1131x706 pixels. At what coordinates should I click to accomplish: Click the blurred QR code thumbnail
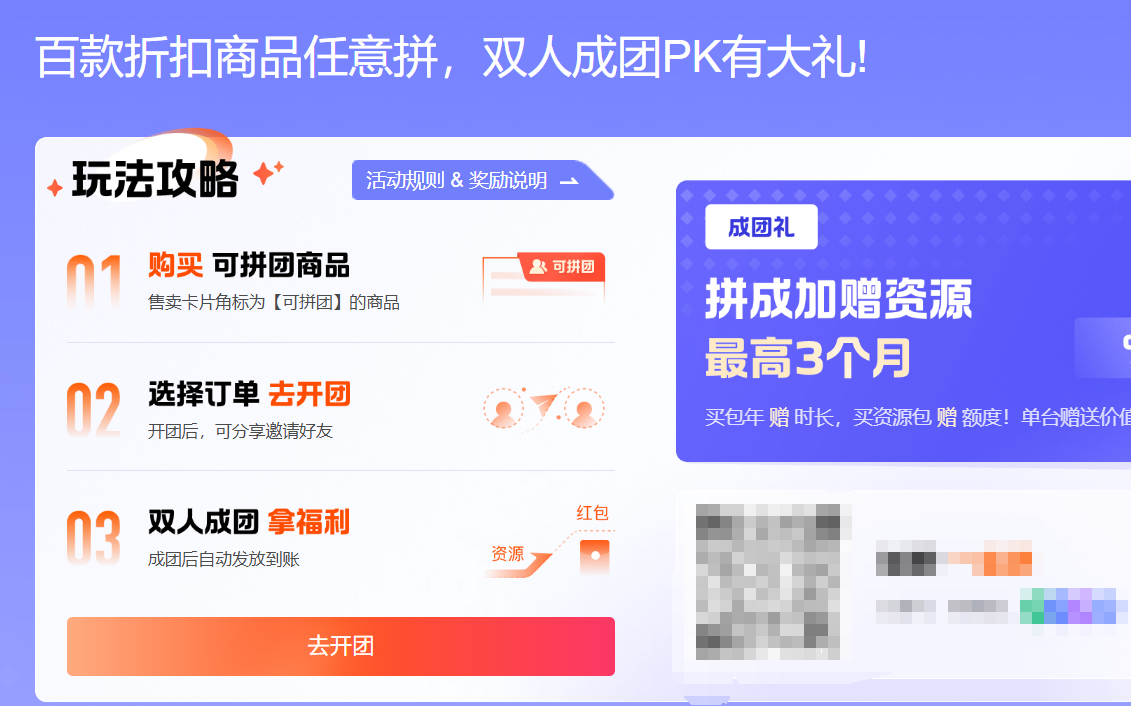tap(768, 582)
